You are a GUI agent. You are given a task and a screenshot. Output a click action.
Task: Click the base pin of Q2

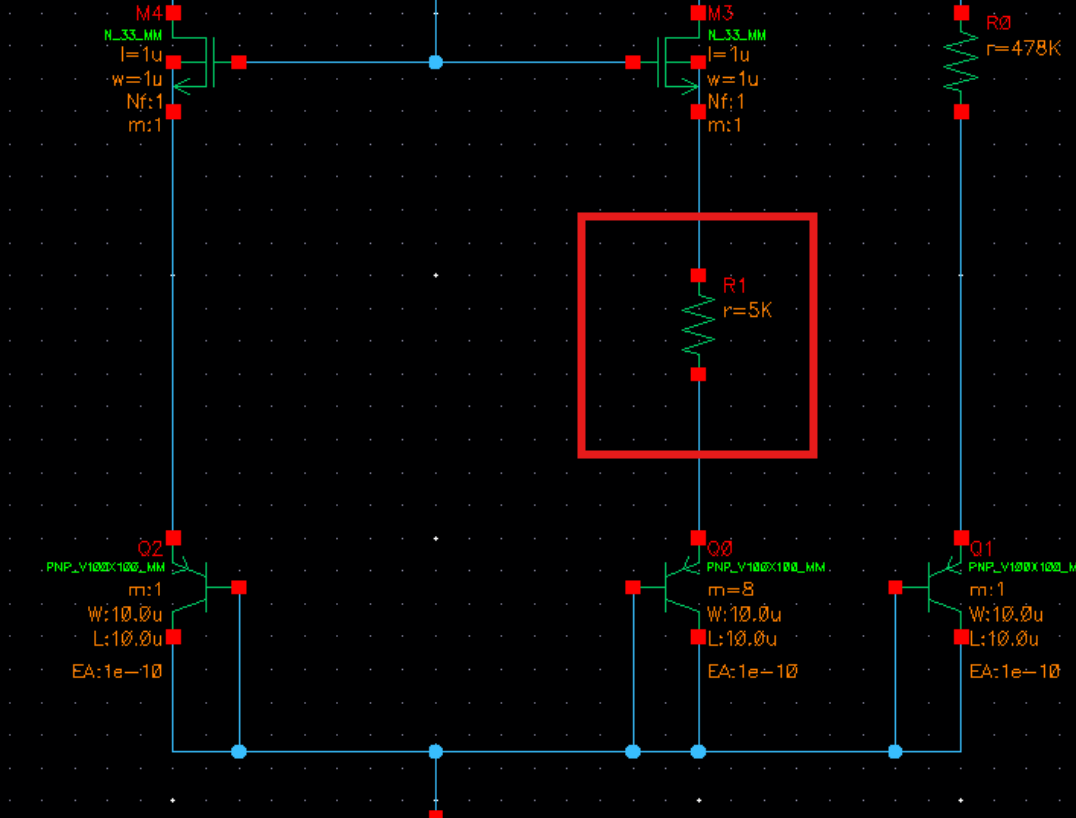[239, 587]
